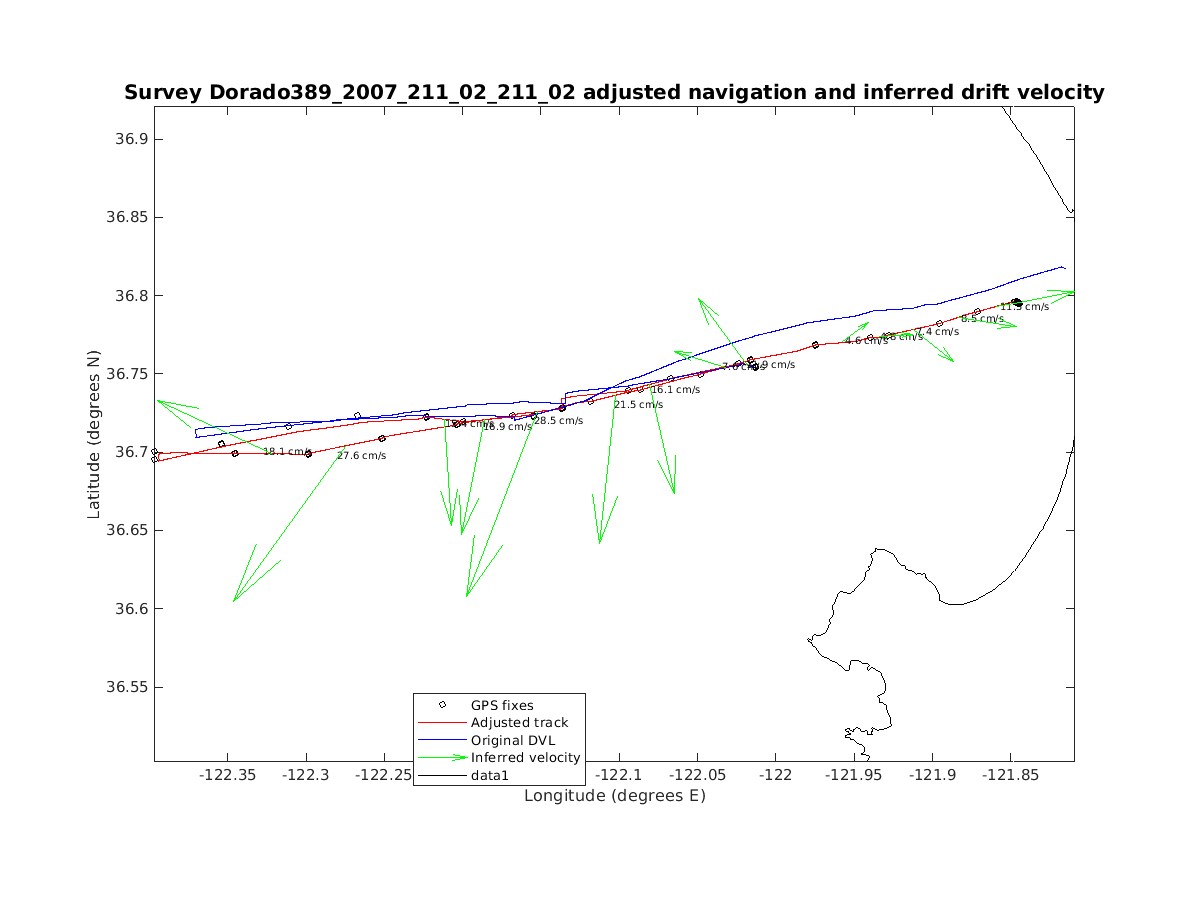Click the data1 line sample in legend

442,776
